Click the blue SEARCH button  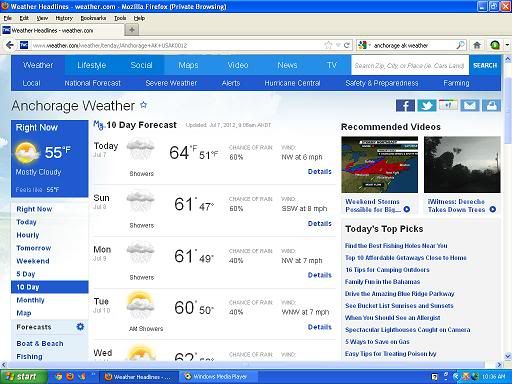click(x=485, y=65)
